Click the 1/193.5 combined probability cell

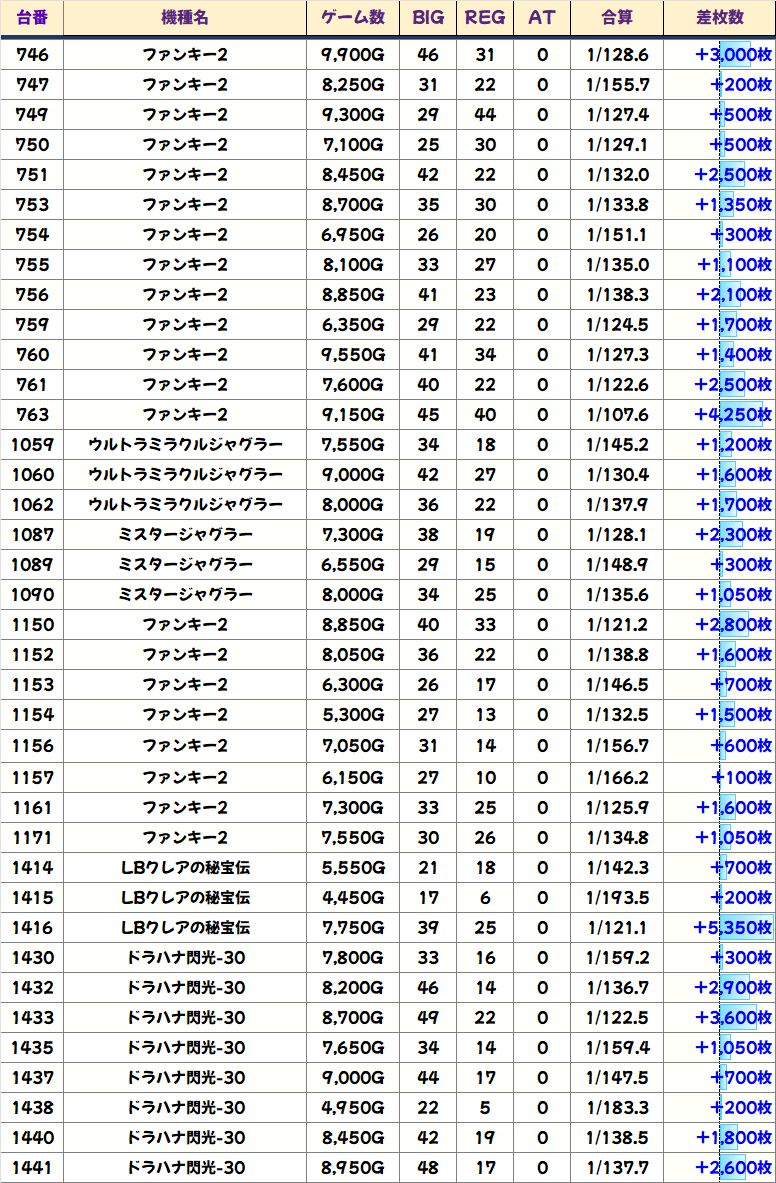[617, 897]
